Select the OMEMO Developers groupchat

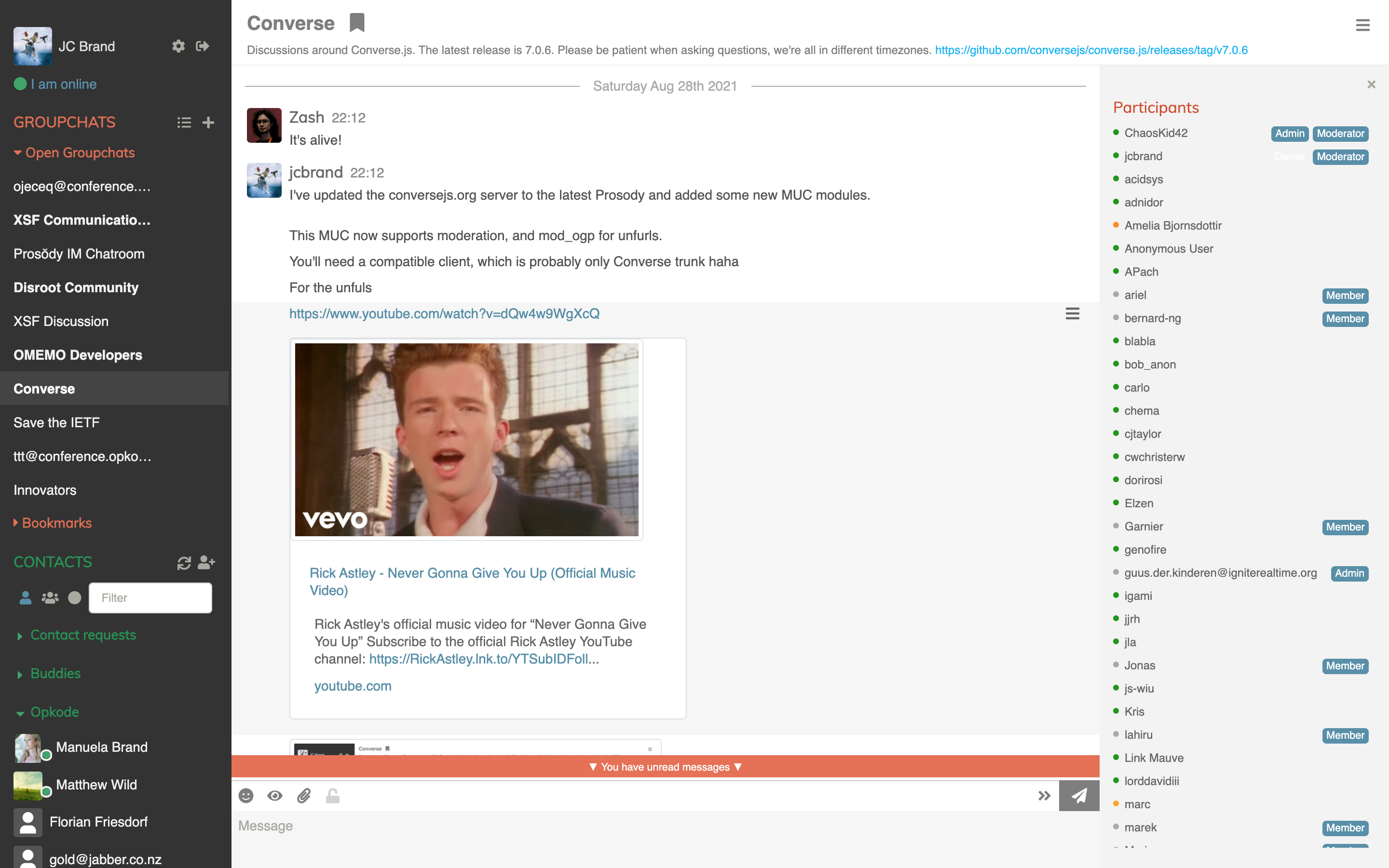(78, 355)
